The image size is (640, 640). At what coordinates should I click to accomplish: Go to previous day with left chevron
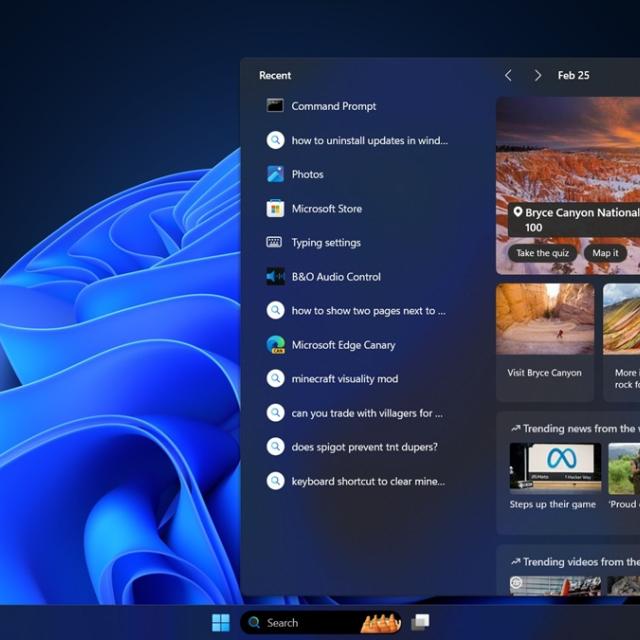click(508, 75)
